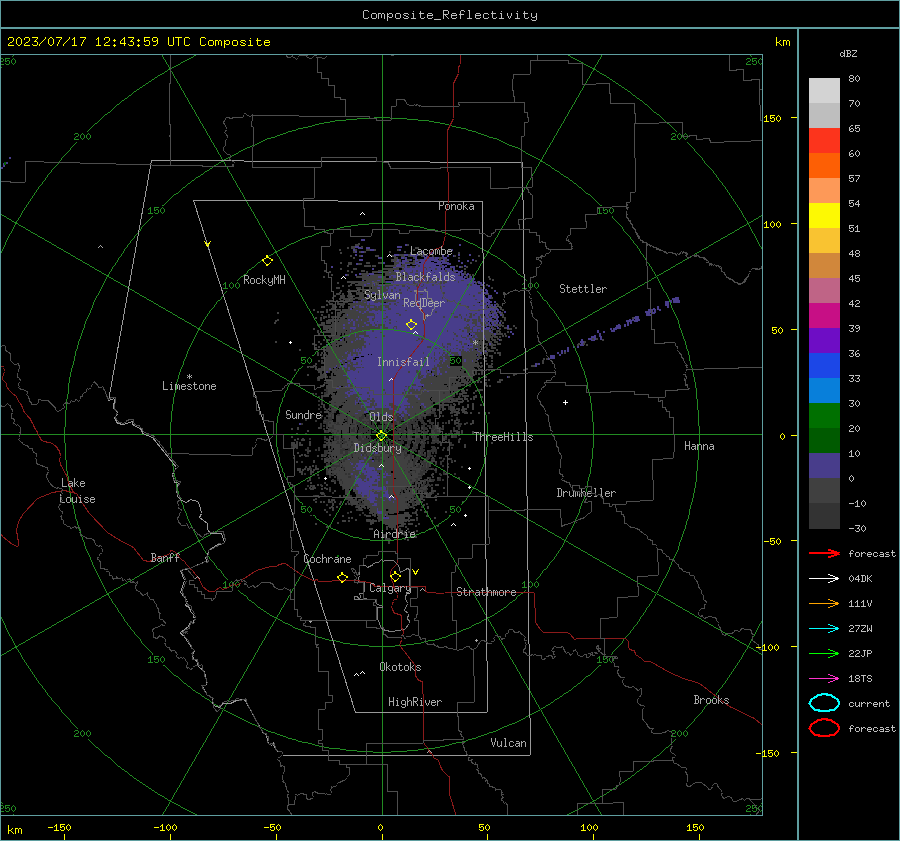Image resolution: width=900 pixels, height=841 pixels.
Task: Click the Okotoks label
Action: (400, 667)
